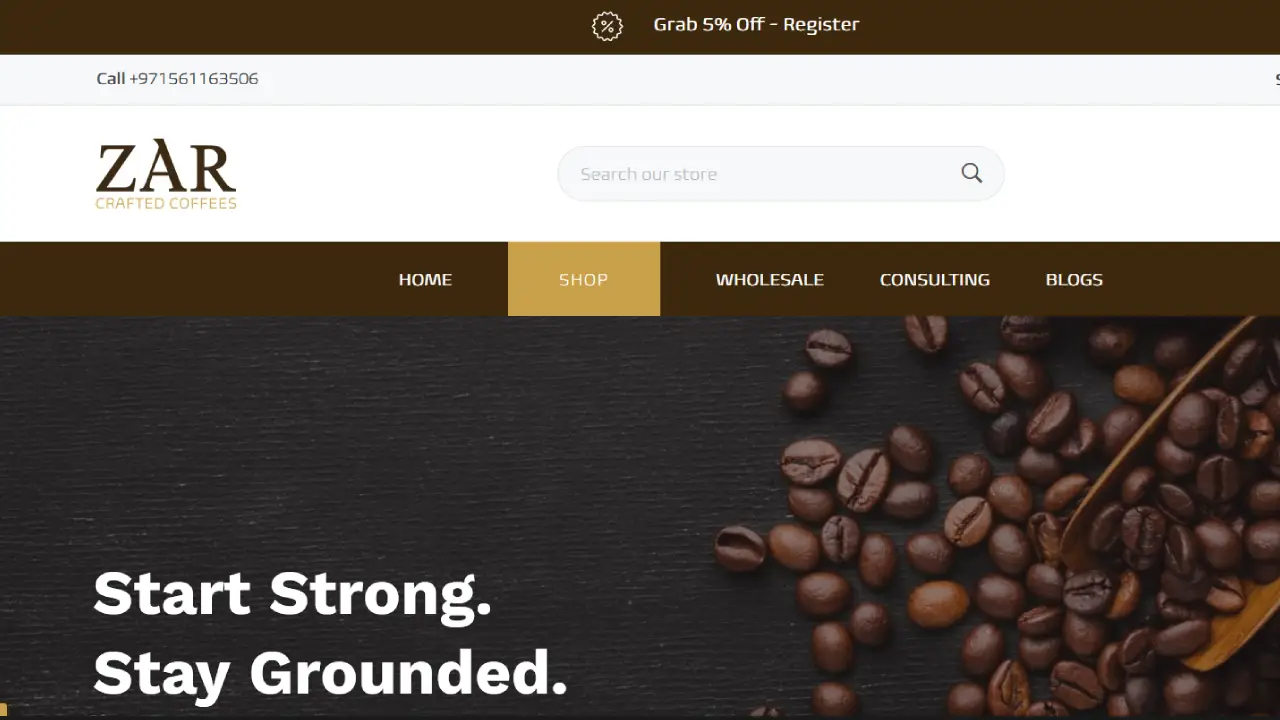Go to the HOME menu item

[425, 280]
